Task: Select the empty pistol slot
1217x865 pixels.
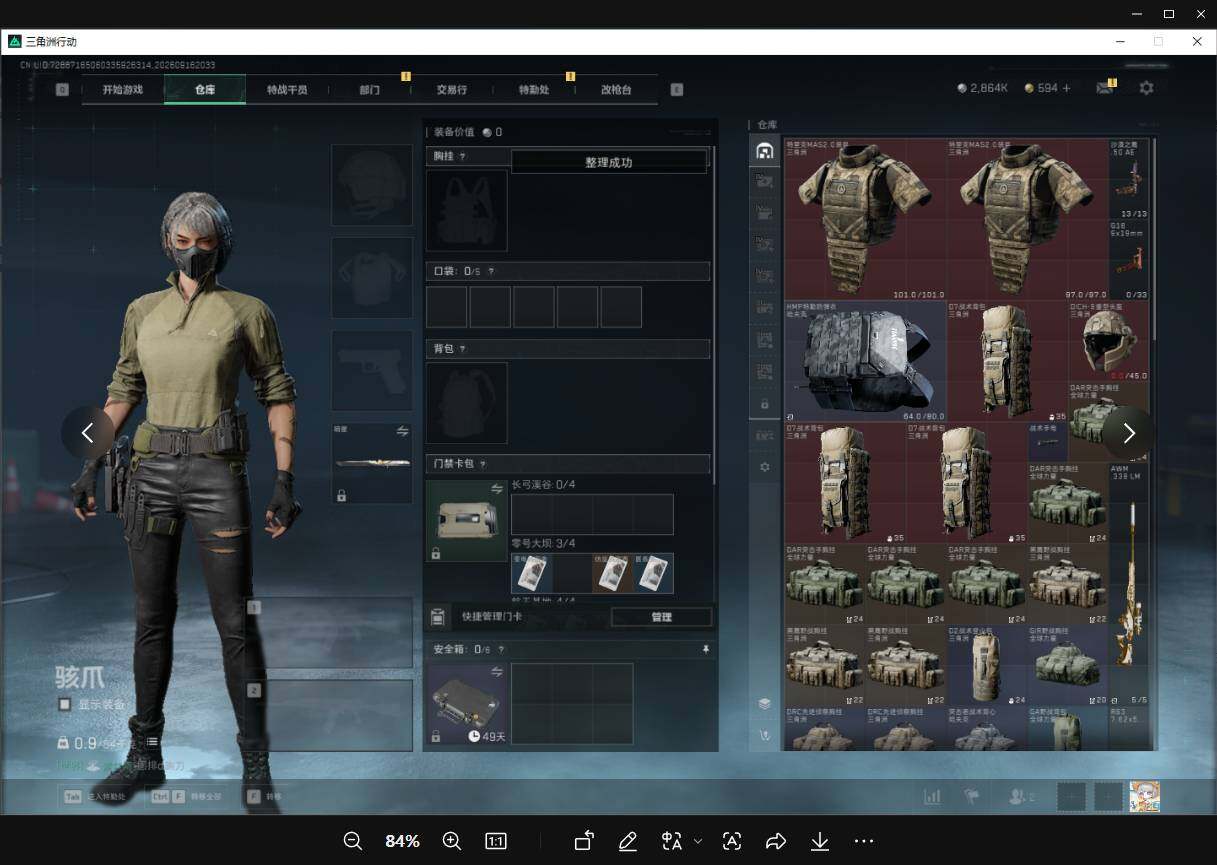Action: pyautogui.click(x=372, y=370)
